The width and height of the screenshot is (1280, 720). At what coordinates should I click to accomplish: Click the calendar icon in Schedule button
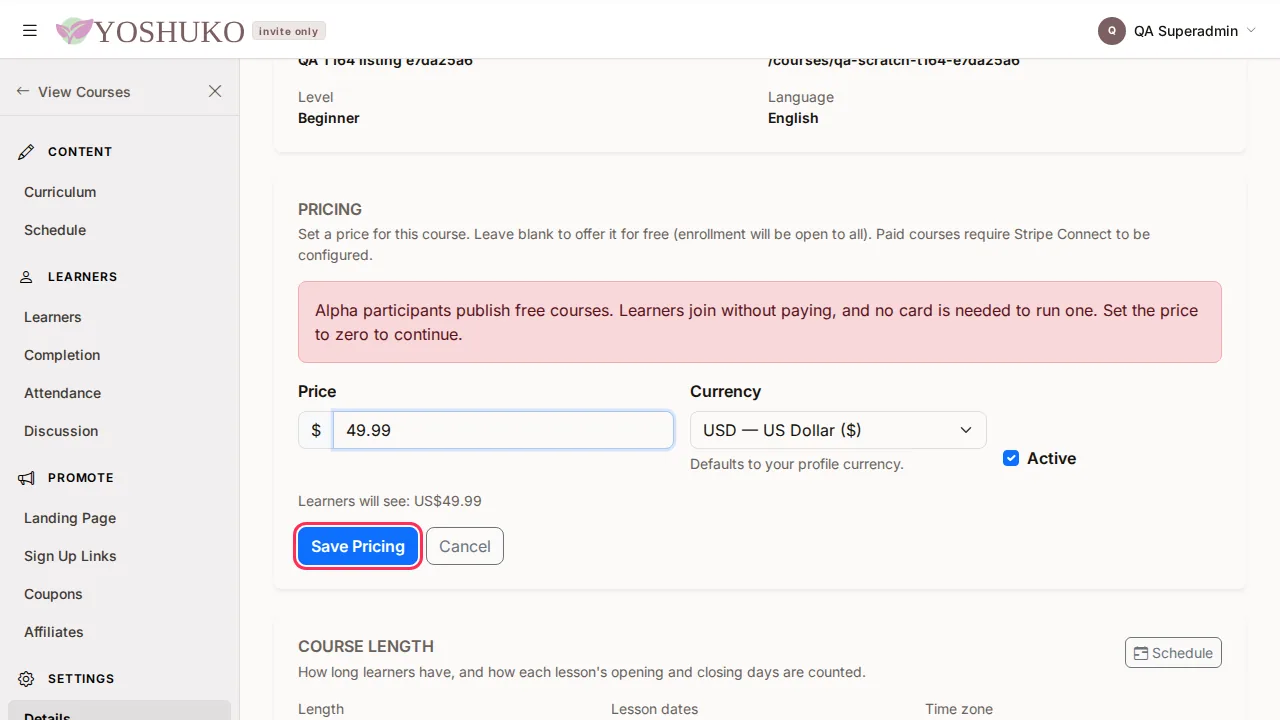click(1141, 653)
